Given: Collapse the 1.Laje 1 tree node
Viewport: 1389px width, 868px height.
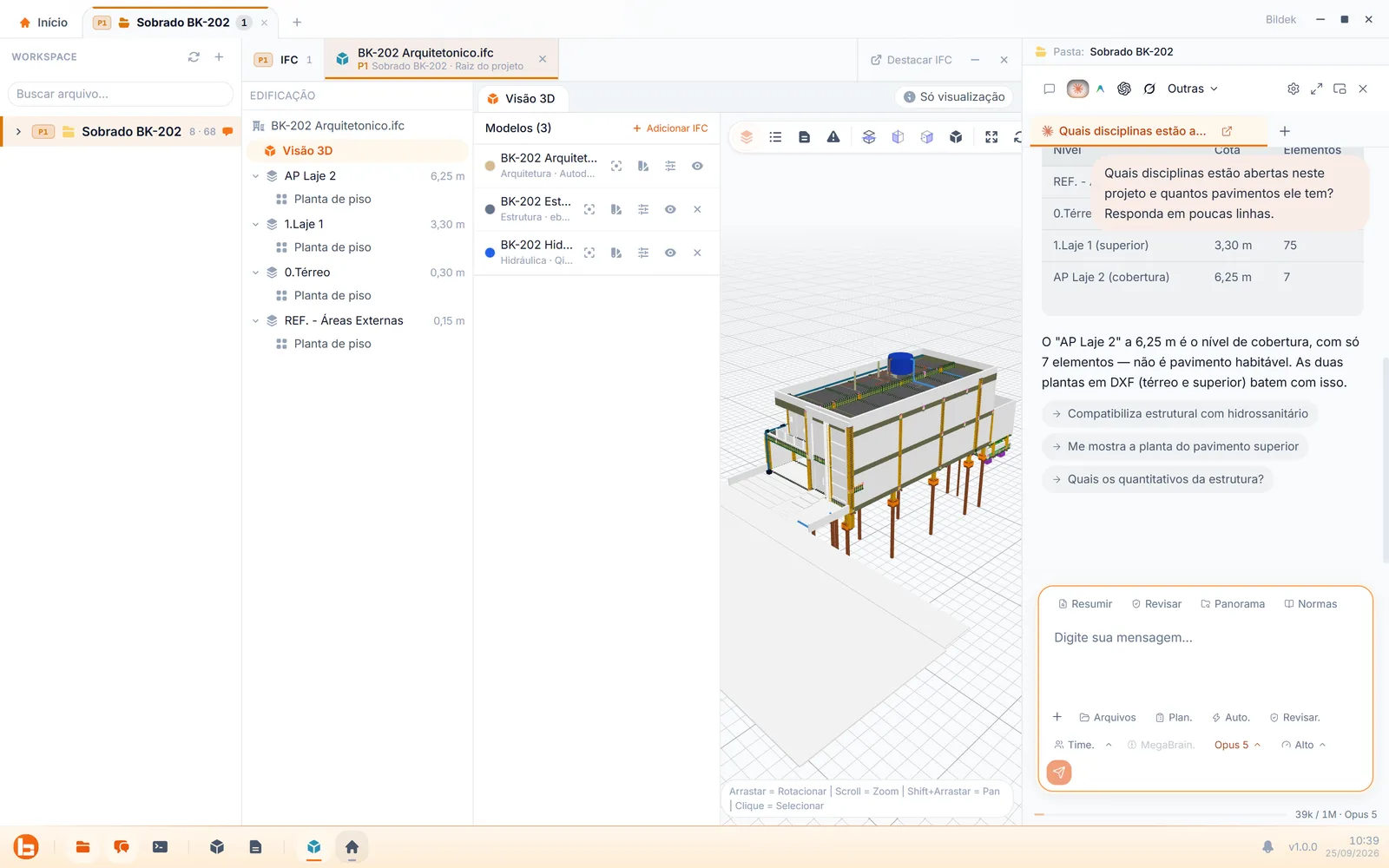Looking at the screenshot, I should pyautogui.click(x=256, y=224).
